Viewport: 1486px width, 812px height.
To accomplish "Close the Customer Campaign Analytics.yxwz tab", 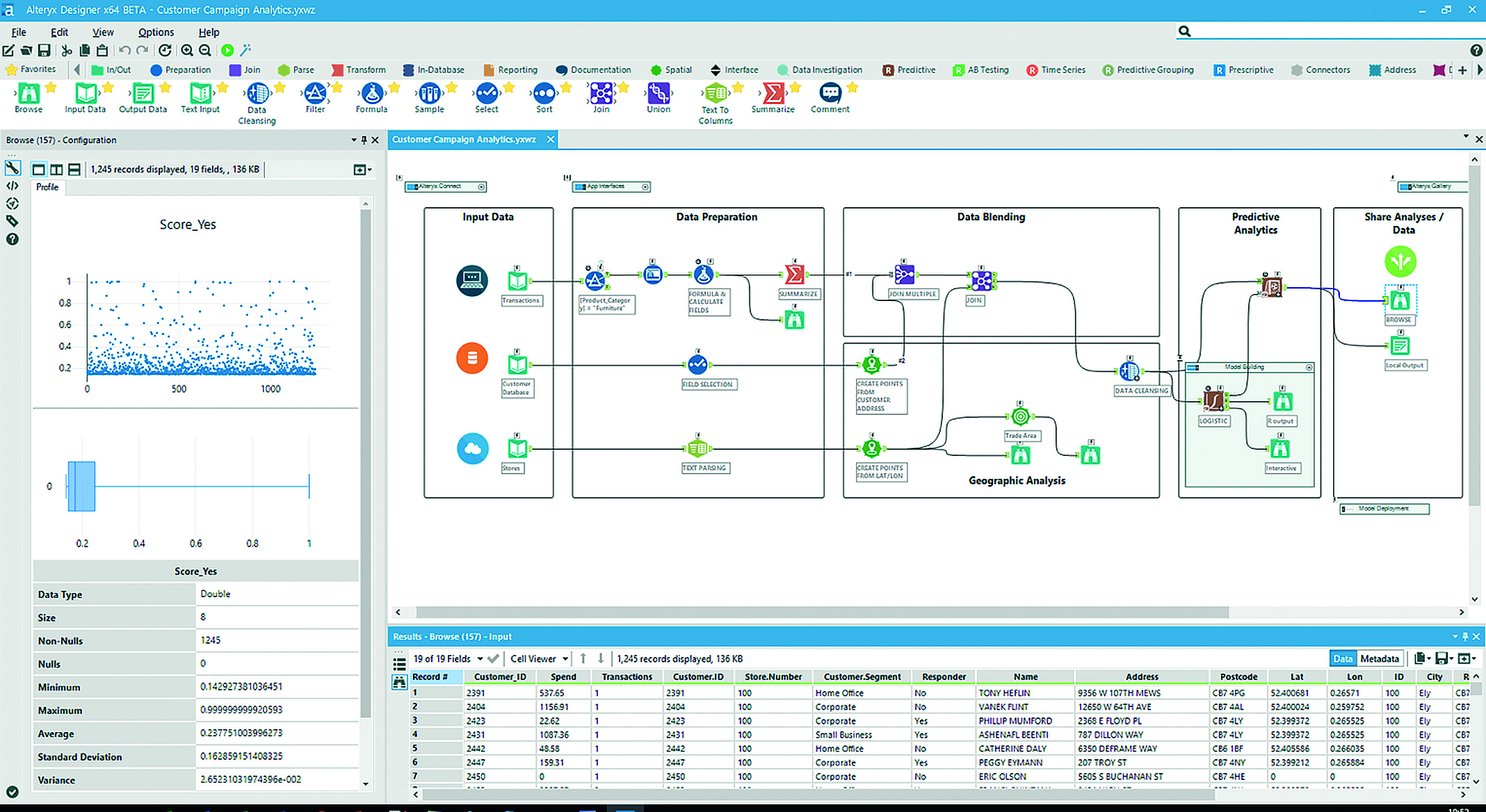I will [551, 140].
